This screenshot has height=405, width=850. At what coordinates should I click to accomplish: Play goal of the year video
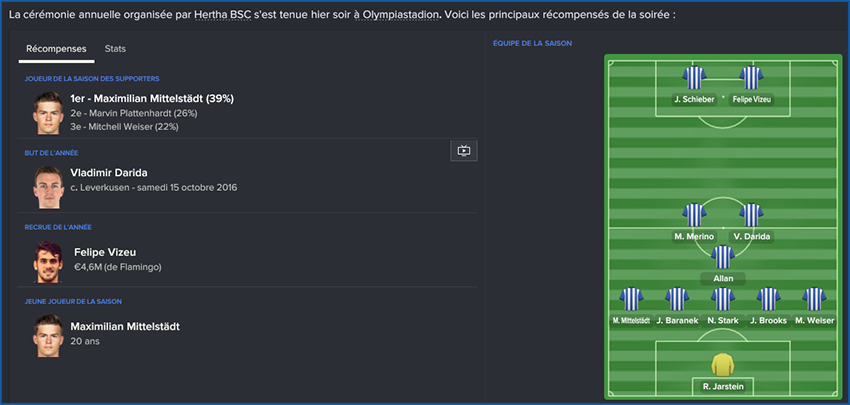[x=463, y=151]
